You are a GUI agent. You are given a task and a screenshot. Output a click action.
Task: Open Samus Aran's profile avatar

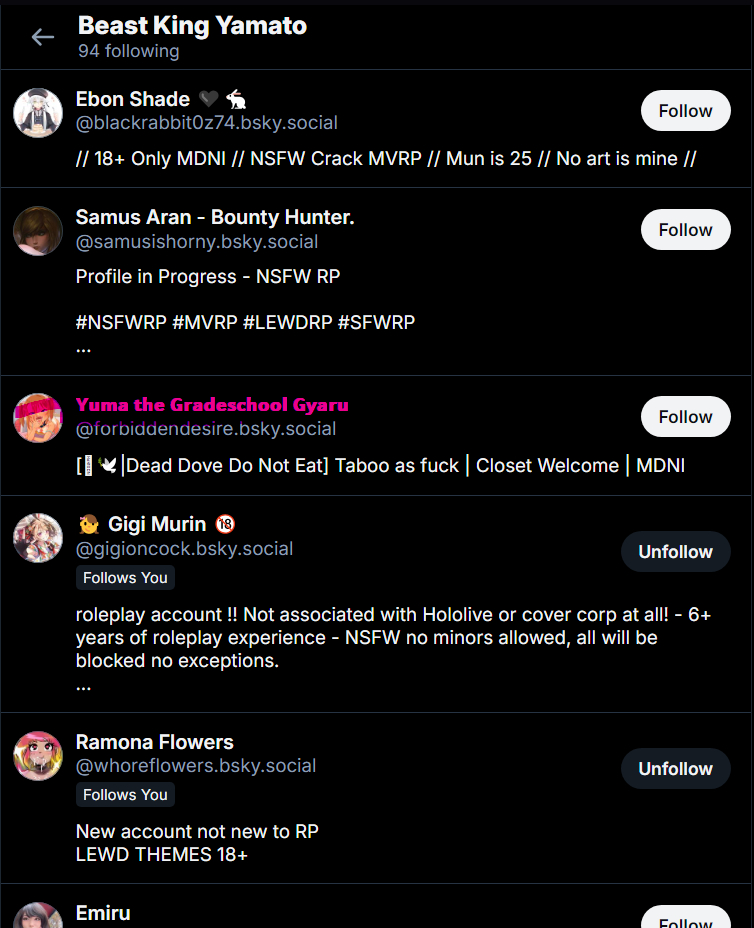tap(38, 231)
